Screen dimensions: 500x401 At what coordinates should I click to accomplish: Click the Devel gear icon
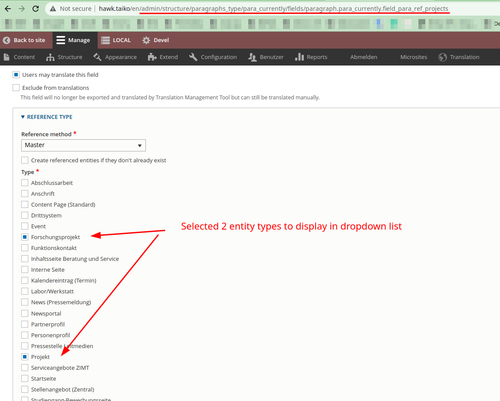click(146, 40)
